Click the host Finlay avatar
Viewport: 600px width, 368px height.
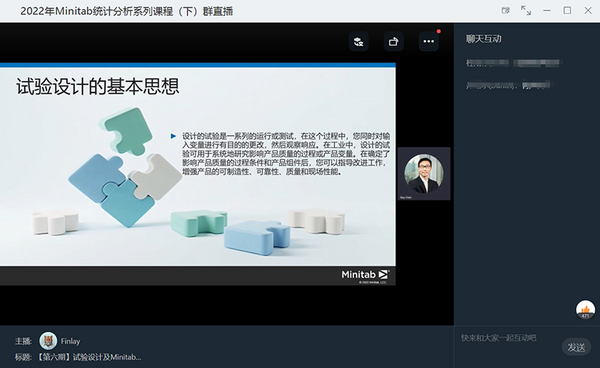click(48, 341)
